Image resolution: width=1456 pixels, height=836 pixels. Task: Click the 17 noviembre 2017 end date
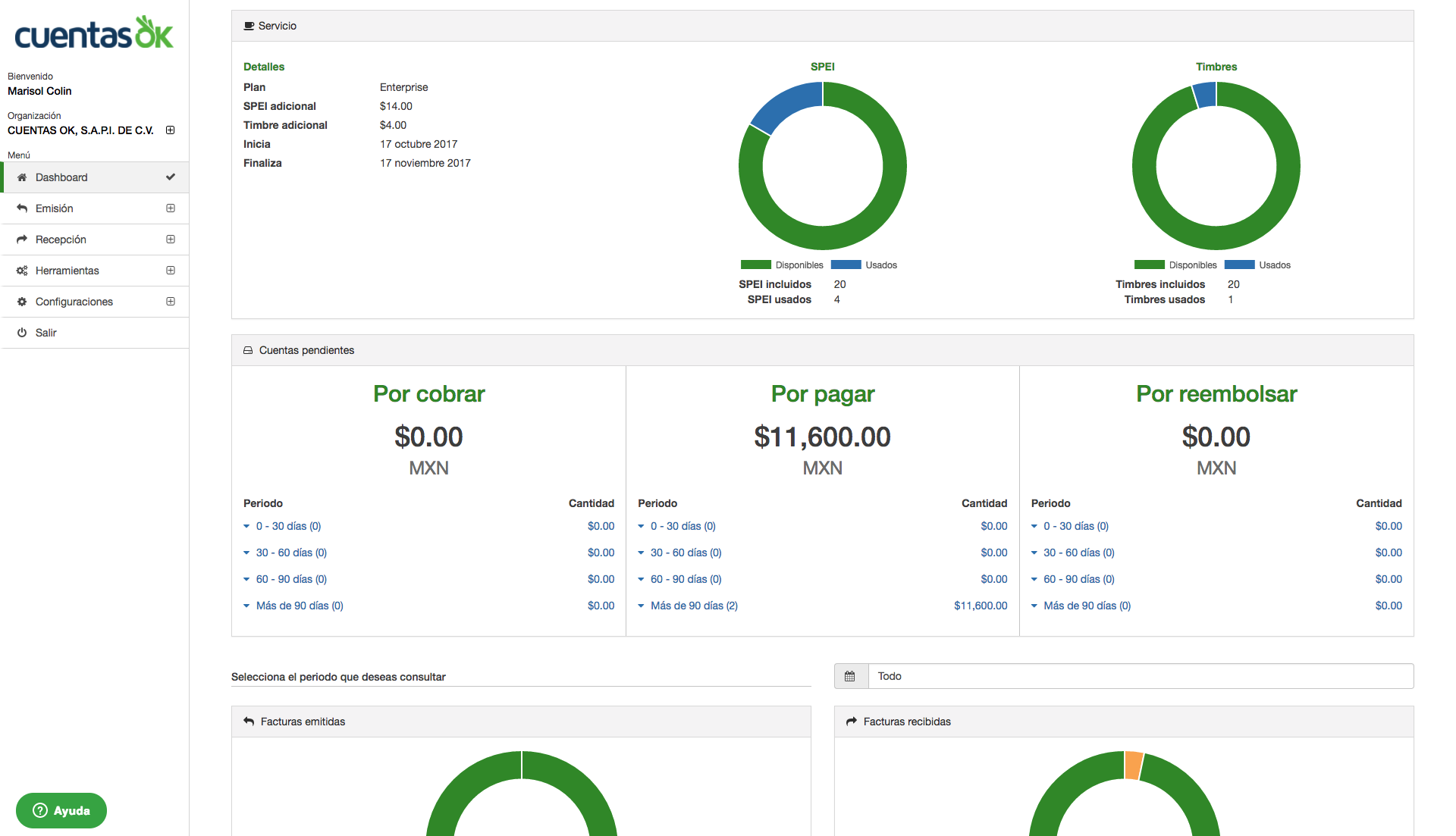point(425,163)
